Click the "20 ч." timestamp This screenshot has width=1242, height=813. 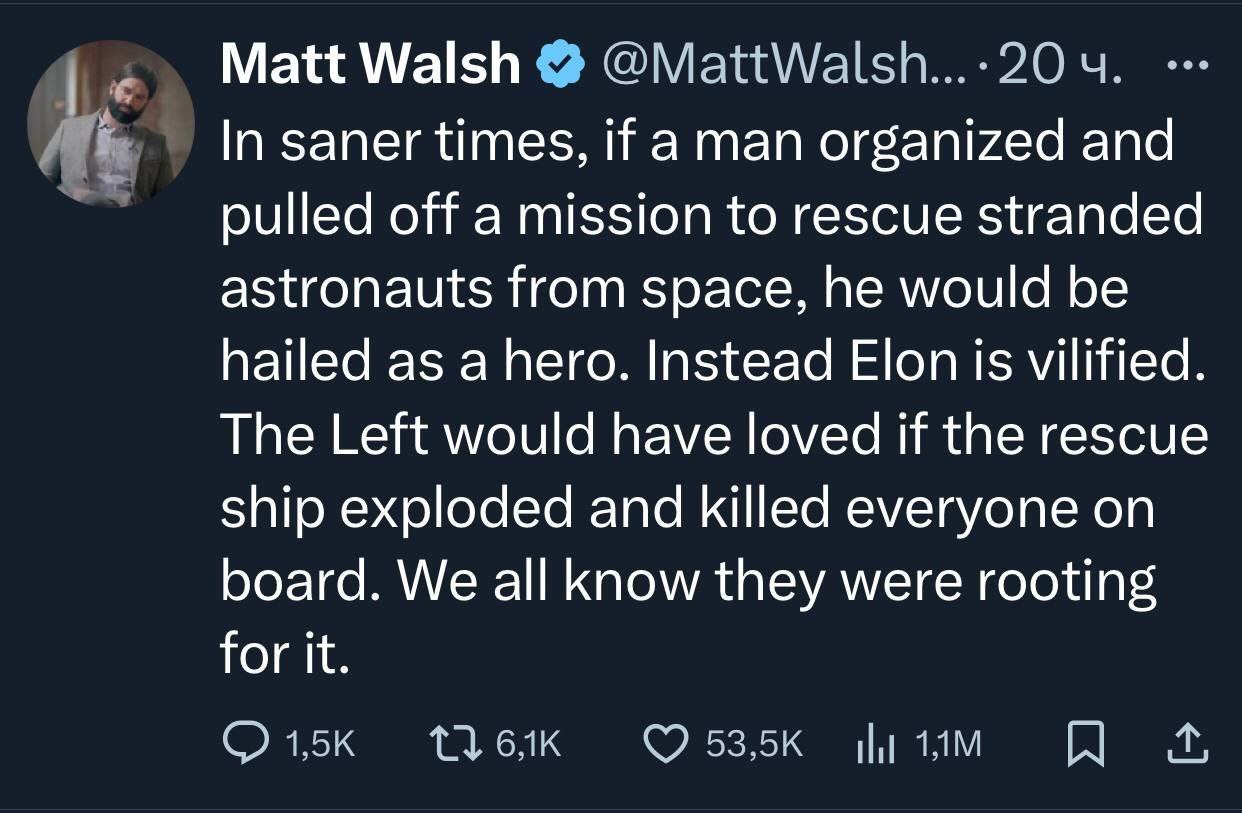tap(1060, 67)
